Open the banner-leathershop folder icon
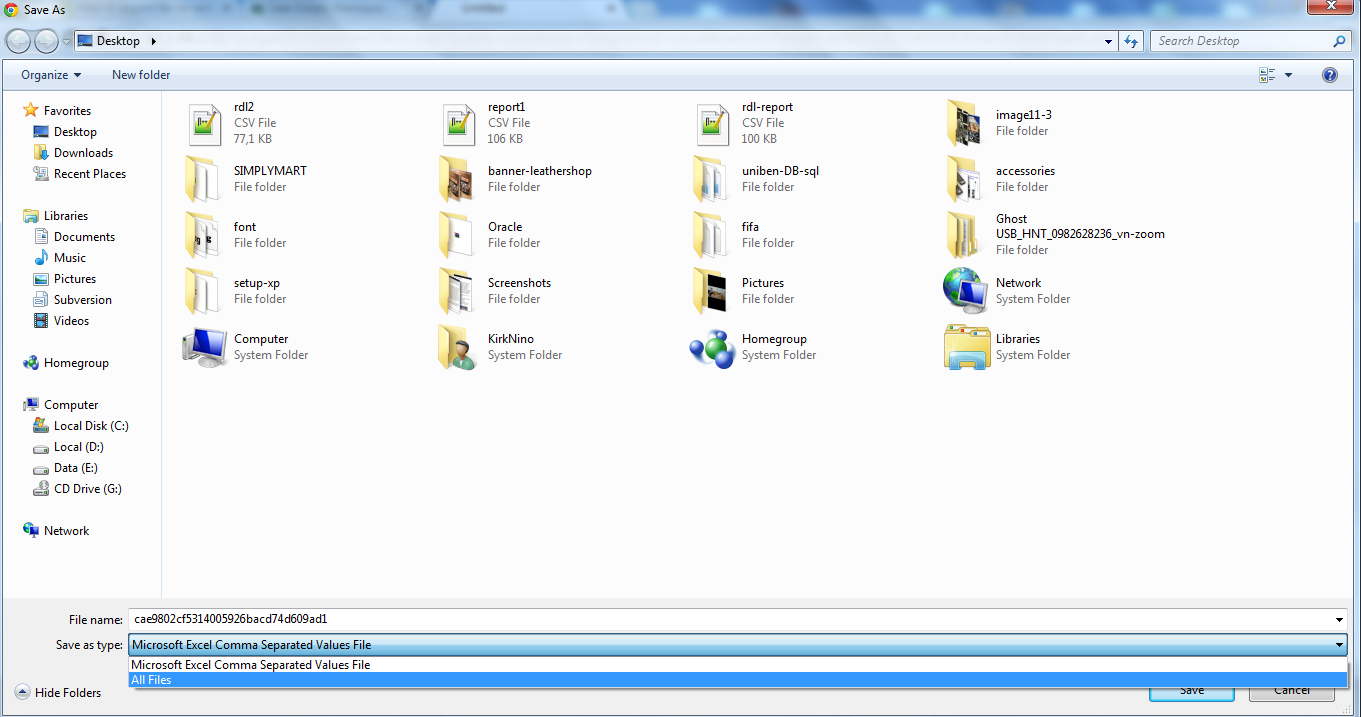The height and width of the screenshot is (717, 1361). click(x=457, y=179)
